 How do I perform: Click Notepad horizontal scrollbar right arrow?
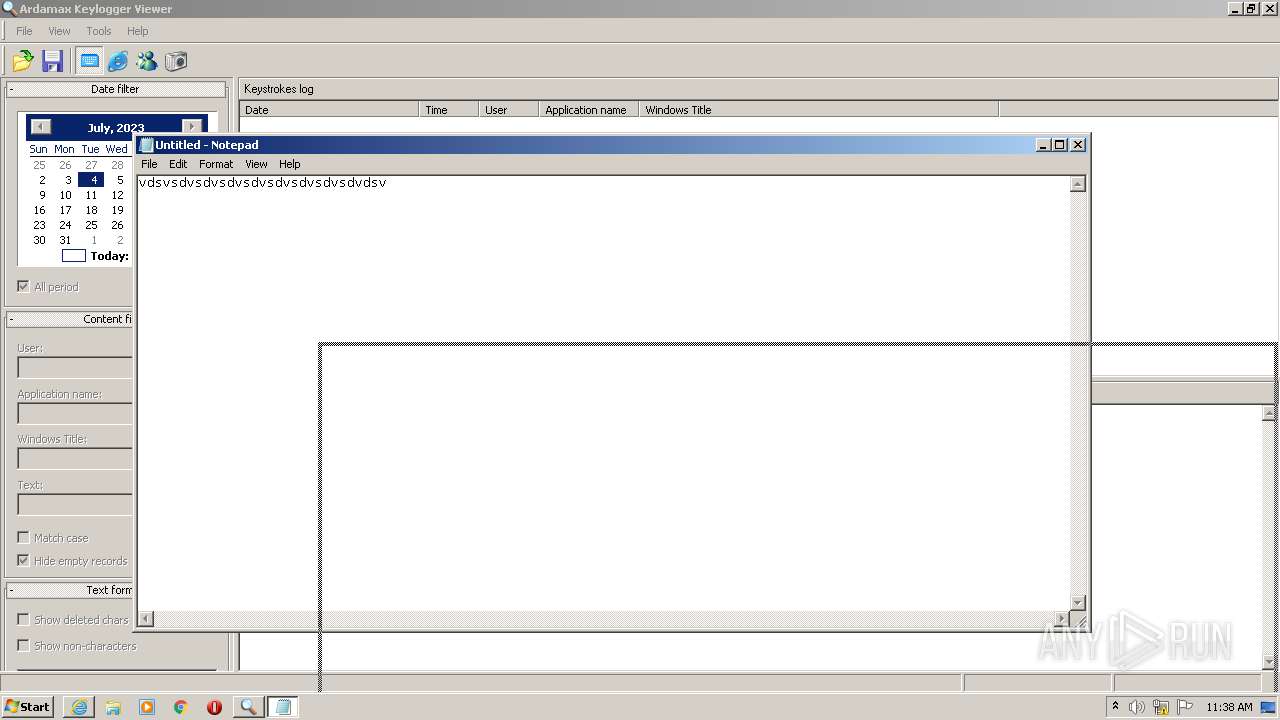pos(1061,619)
